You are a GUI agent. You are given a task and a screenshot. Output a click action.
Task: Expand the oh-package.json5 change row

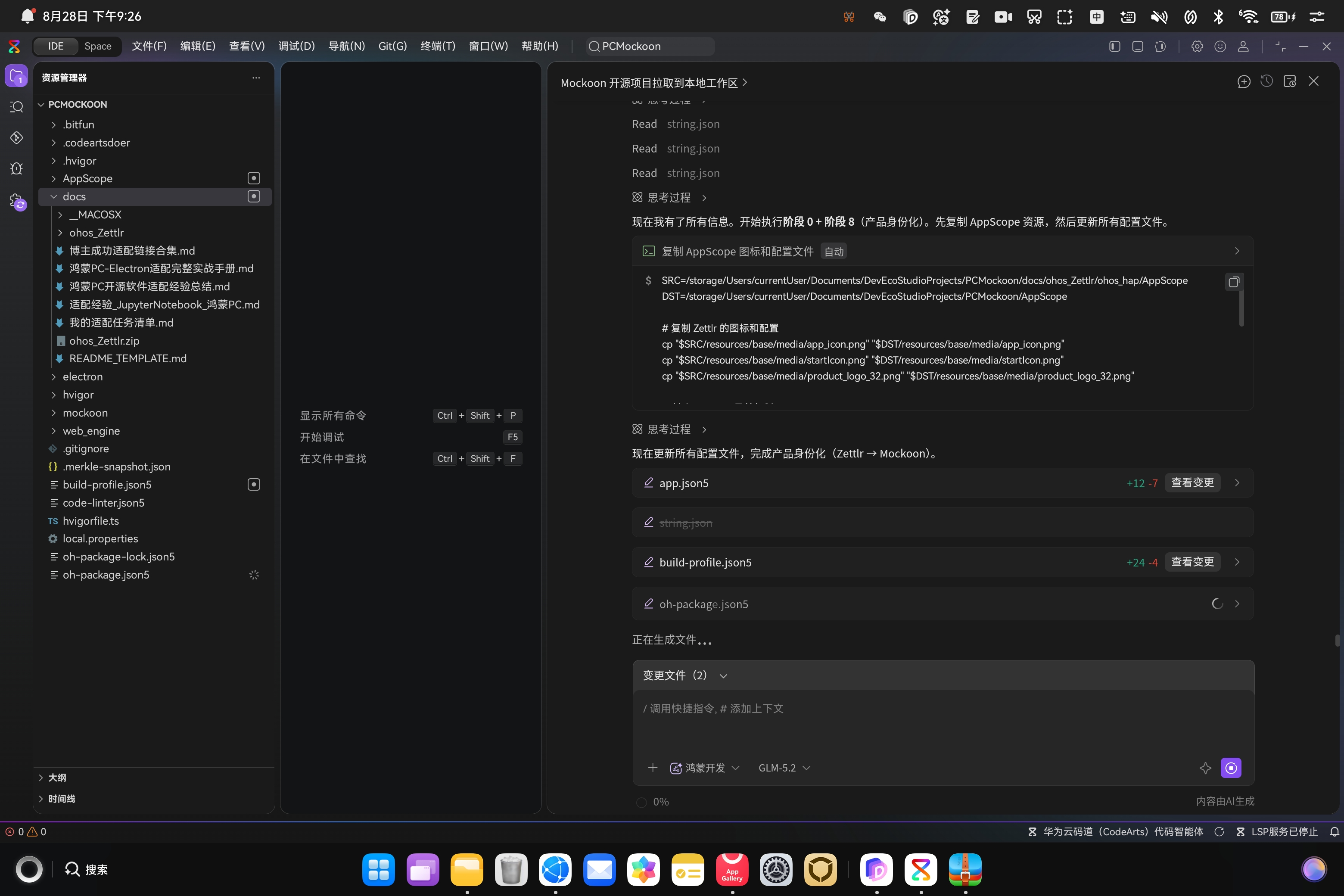coord(1237,604)
